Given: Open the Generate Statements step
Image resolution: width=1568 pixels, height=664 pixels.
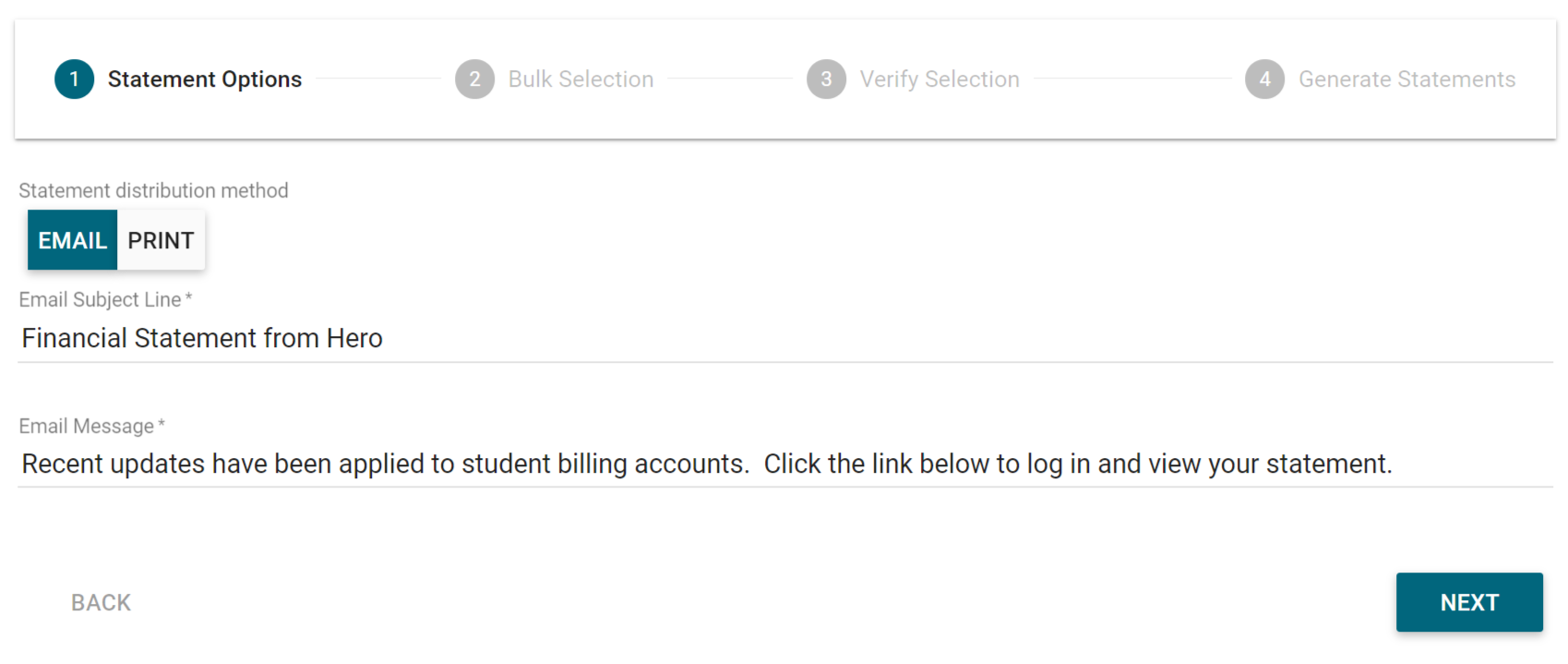Looking at the screenshot, I should (x=1406, y=79).
